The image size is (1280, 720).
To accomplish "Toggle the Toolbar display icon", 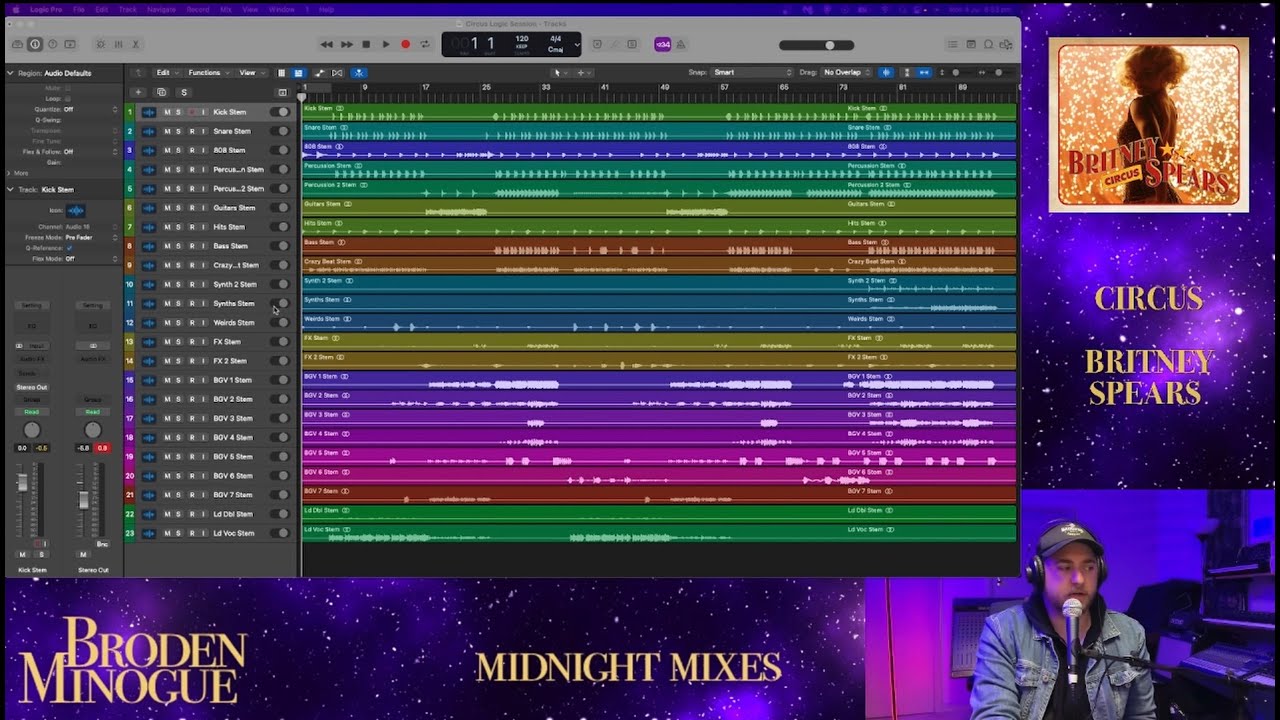I will (69, 44).
